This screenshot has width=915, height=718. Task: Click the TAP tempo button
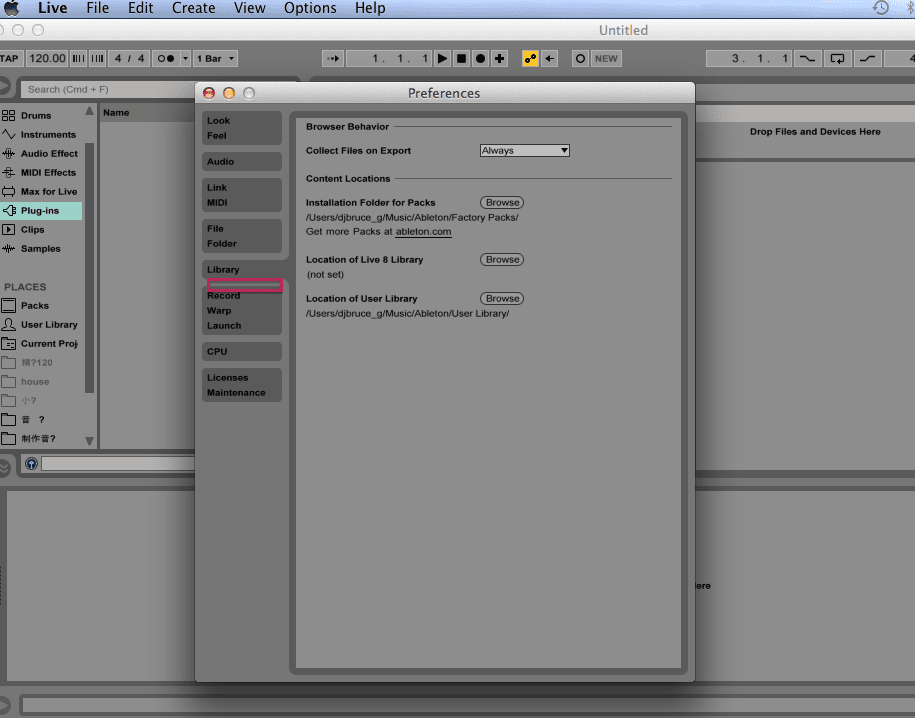[x=10, y=58]
